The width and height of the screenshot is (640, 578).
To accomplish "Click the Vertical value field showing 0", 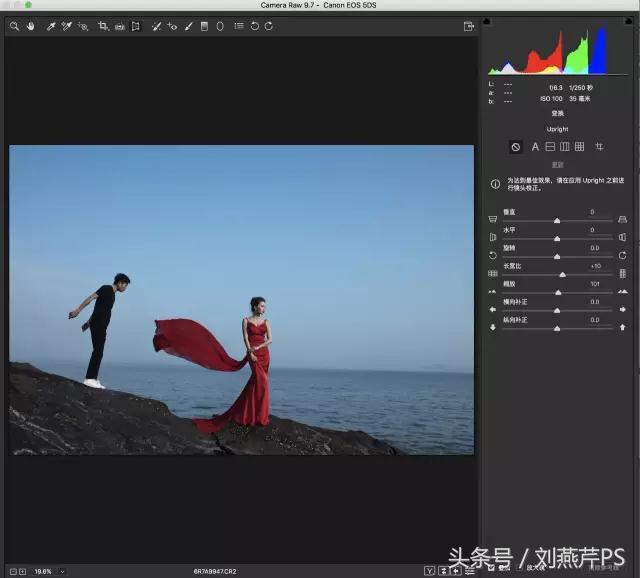I will (x=592, y=212).
